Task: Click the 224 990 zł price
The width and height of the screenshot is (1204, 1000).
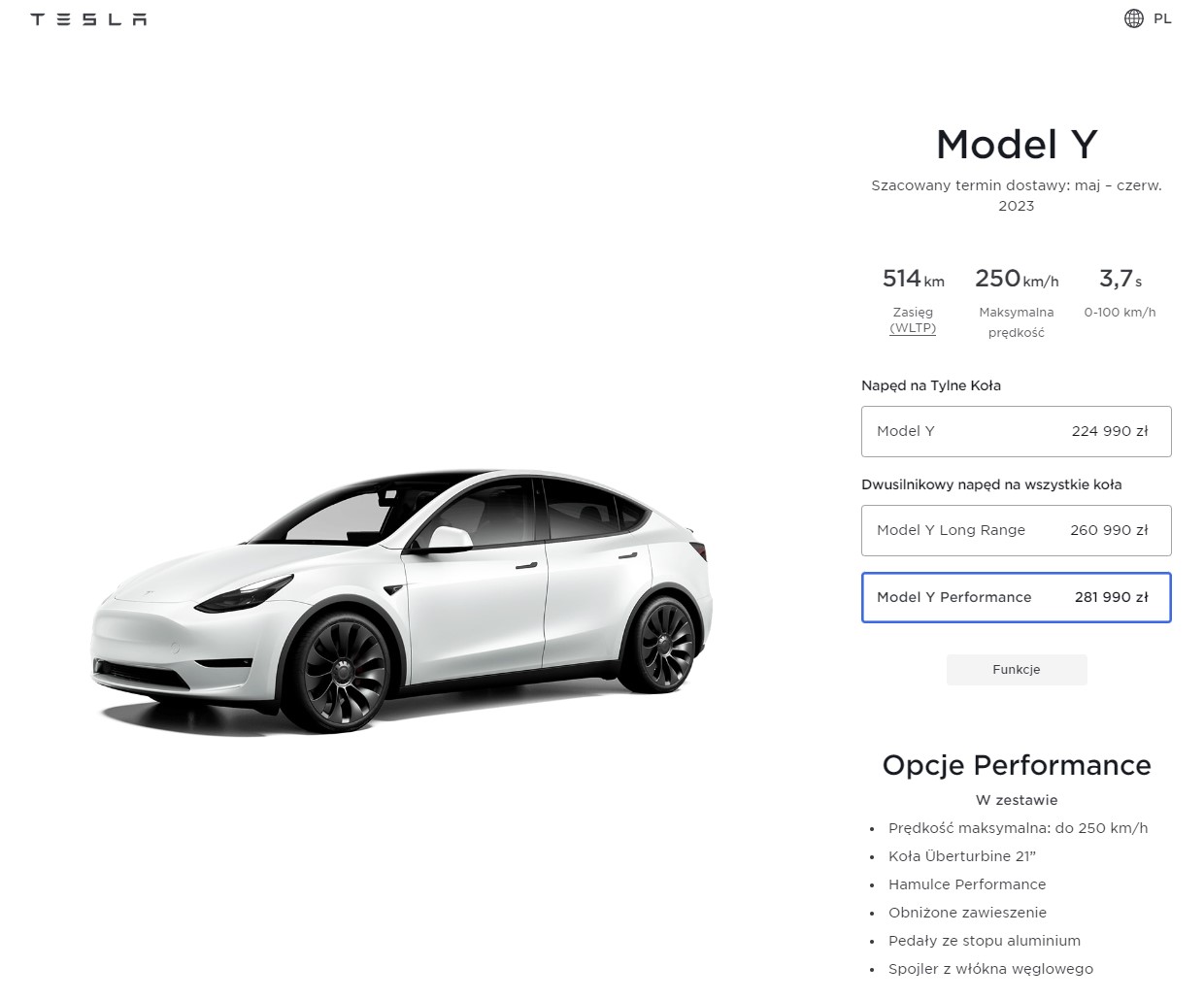Action: 1110,431
